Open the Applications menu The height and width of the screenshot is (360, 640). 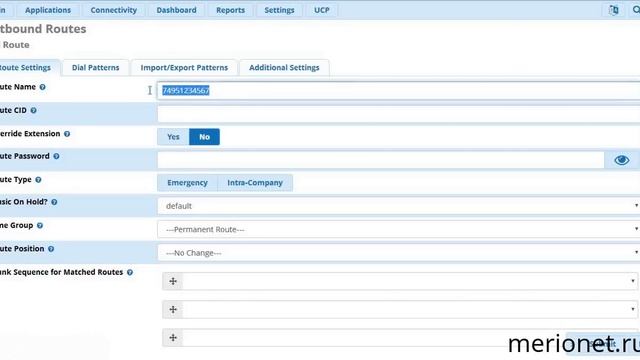tap(48, 10)
